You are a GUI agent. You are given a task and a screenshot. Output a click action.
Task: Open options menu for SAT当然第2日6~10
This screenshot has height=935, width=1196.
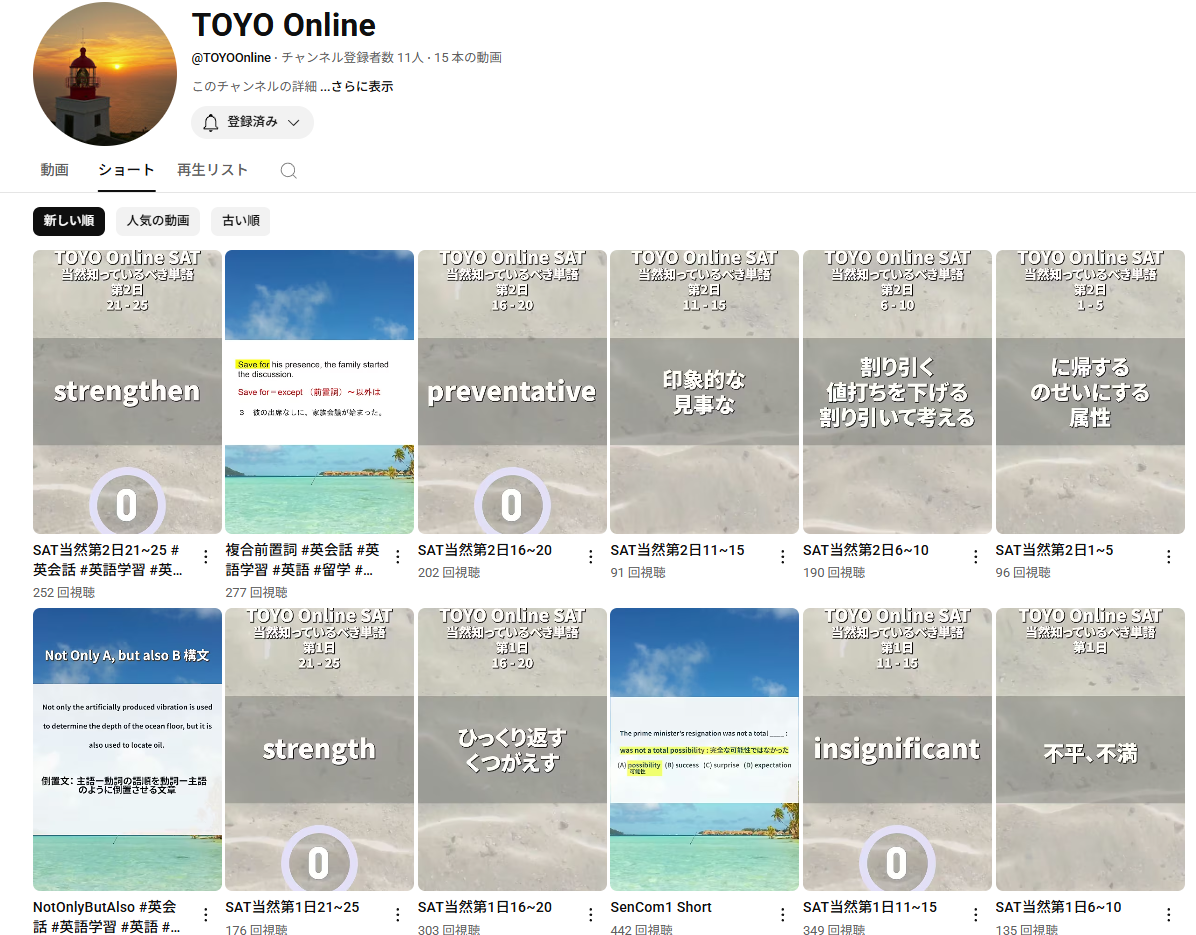pyautogui.click(x=976, y=557)
